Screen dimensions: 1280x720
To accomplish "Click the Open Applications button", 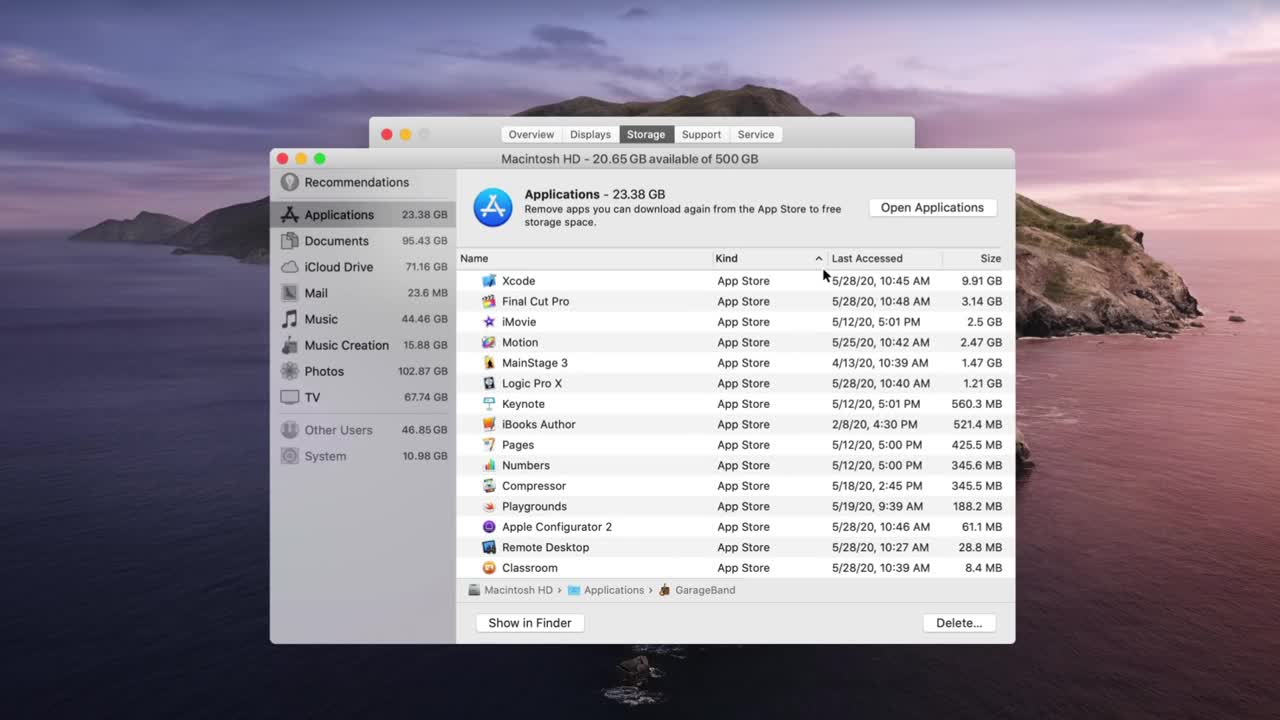I will [x=932, y=208].
